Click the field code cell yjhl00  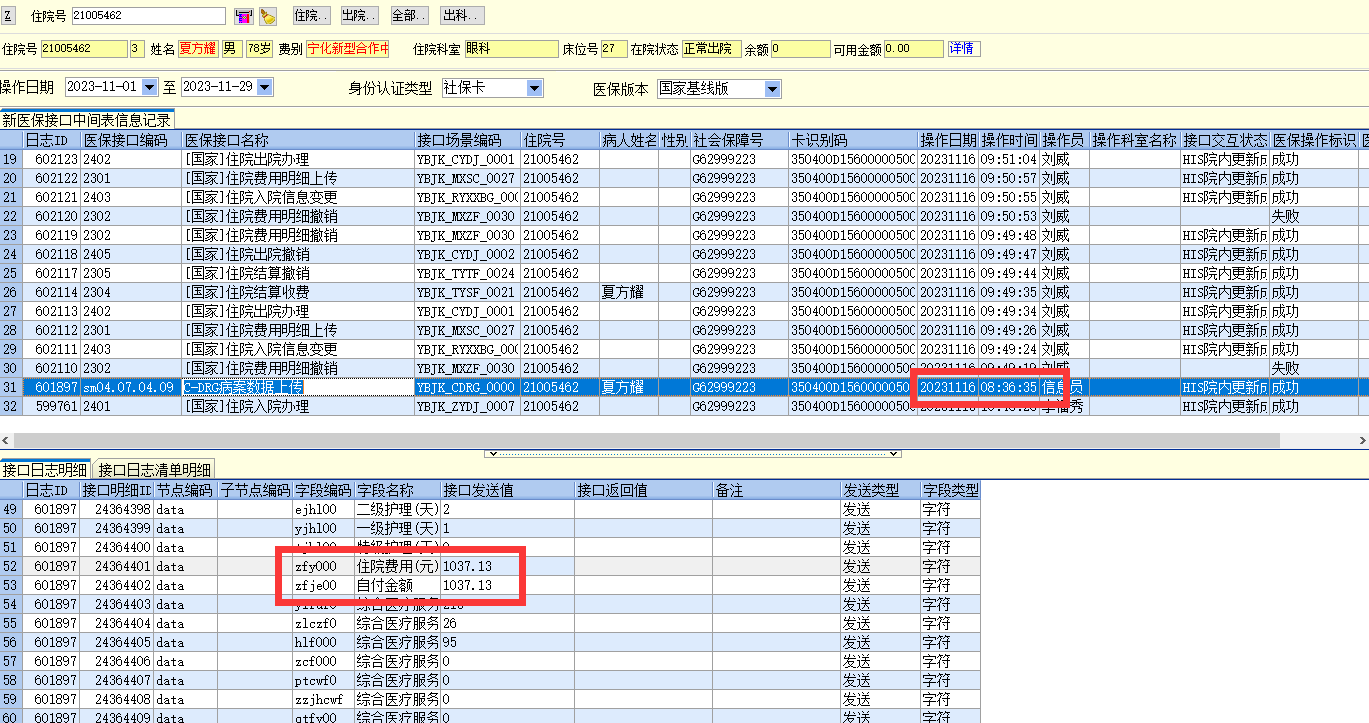coord(323,528)
